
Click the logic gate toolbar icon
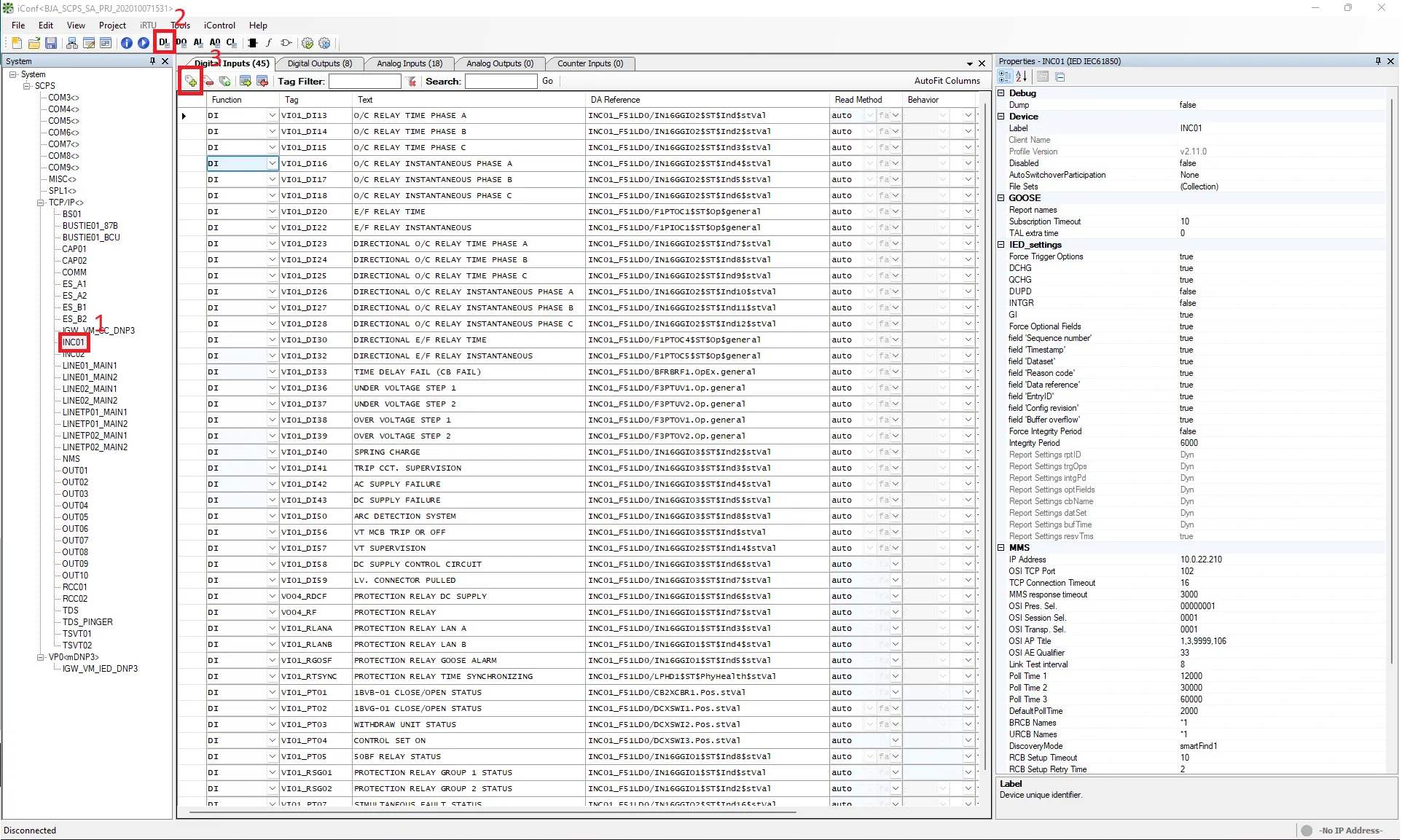286,43
